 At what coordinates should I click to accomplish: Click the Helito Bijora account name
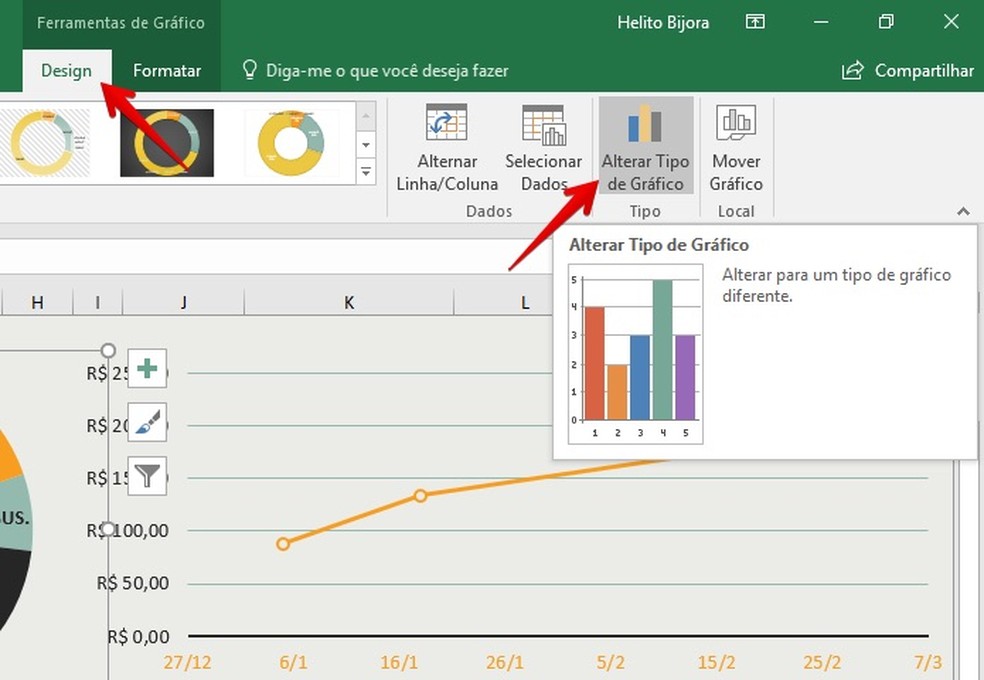coord(663,21)
